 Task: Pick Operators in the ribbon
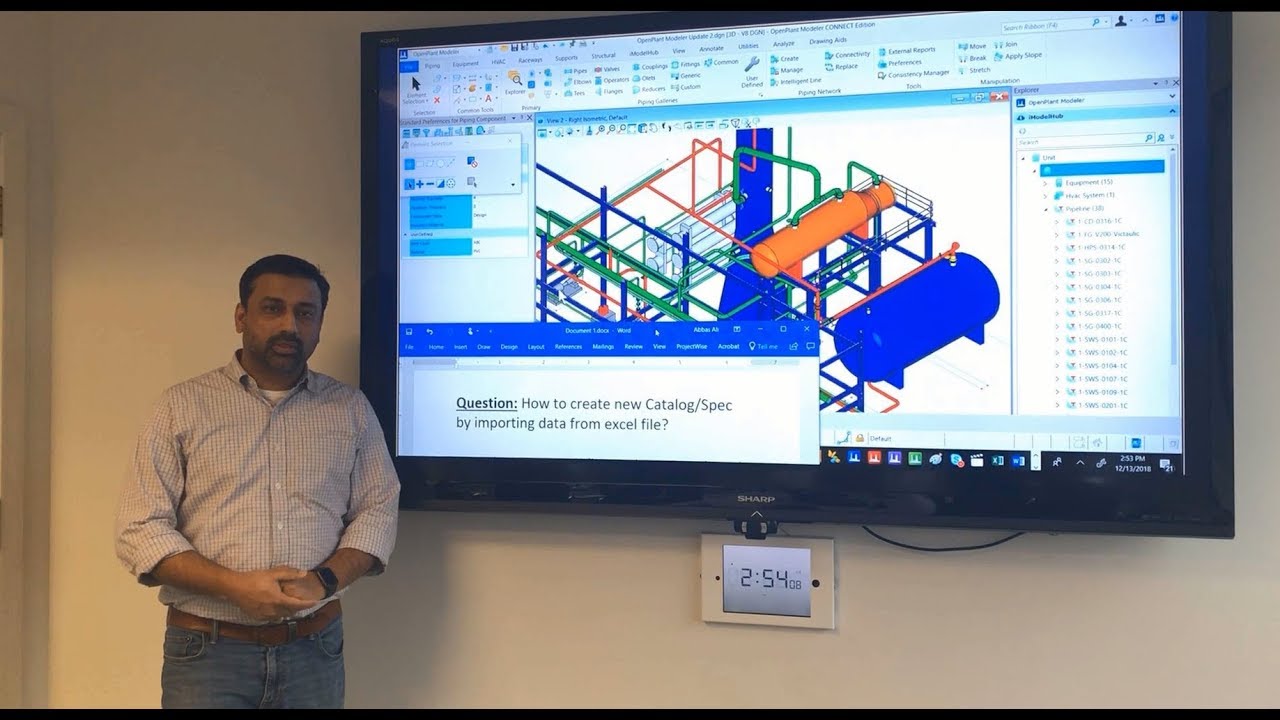click(611, 80)
